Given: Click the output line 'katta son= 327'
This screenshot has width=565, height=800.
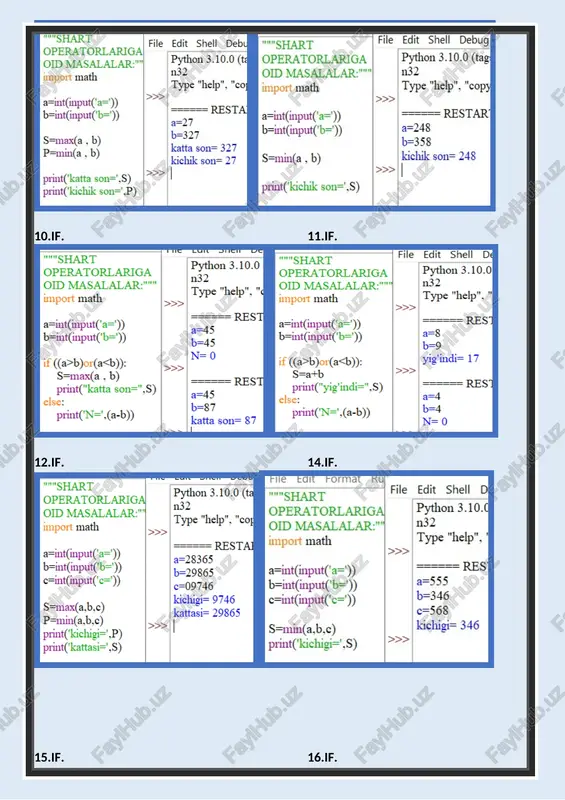Looking at the screenshot, I should pyautogui.click(x=204, y=148).
